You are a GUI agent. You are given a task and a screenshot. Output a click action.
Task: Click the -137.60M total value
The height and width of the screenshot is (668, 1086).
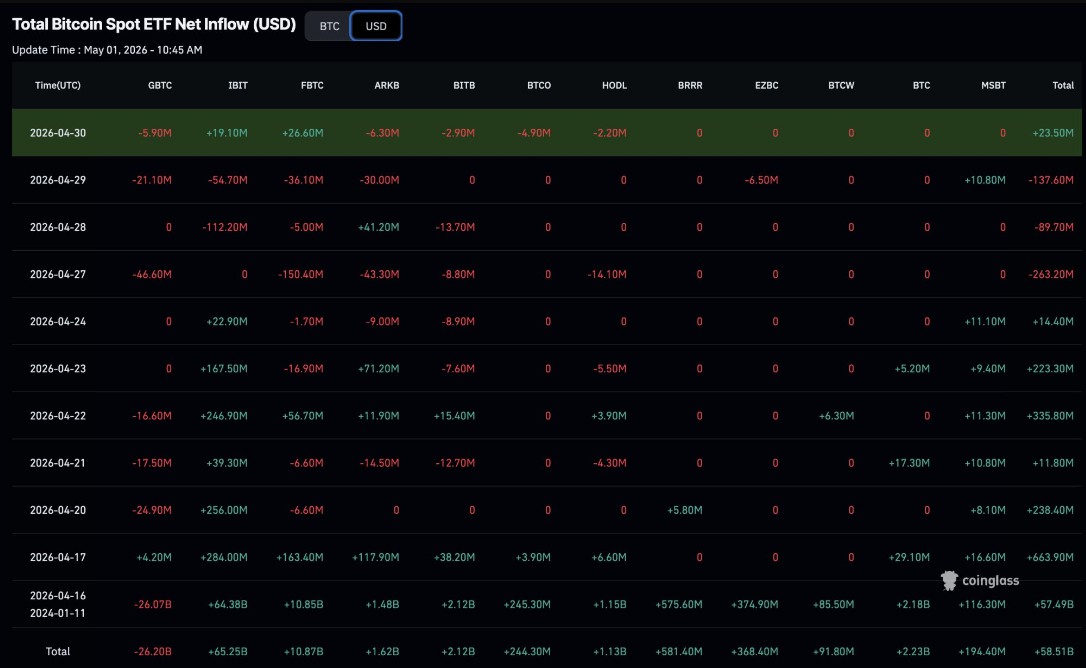[x=1051, y=180]
